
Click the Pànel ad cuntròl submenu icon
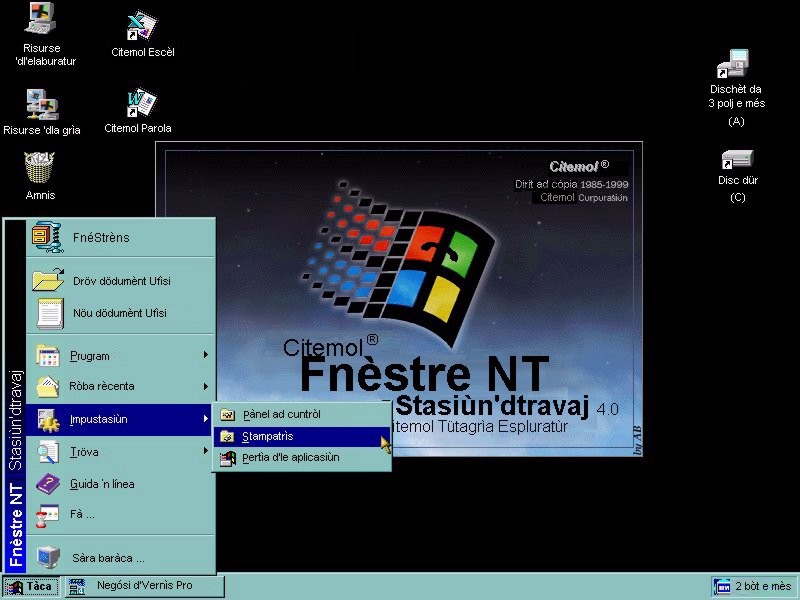tap(228, 415)
